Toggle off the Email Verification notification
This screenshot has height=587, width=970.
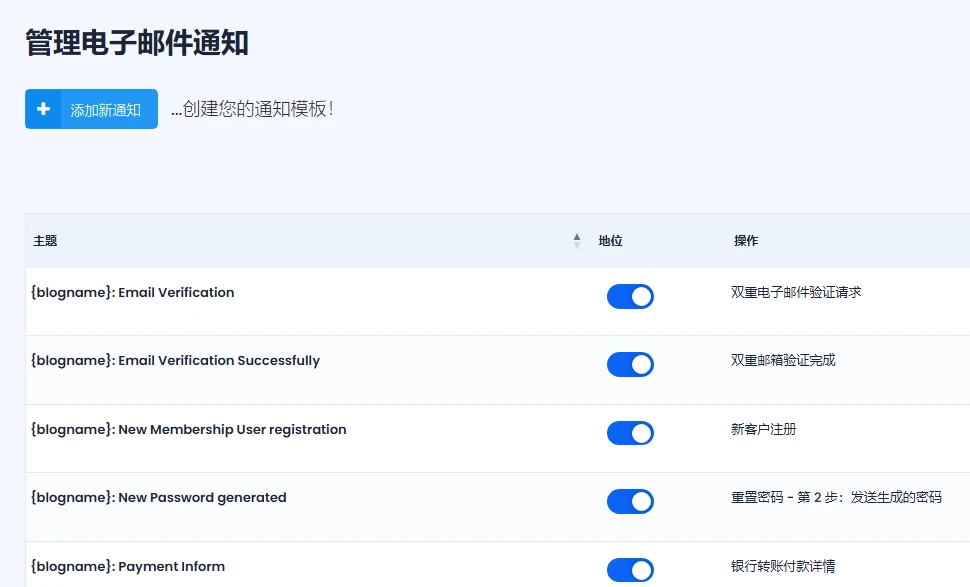coord(630,296)
